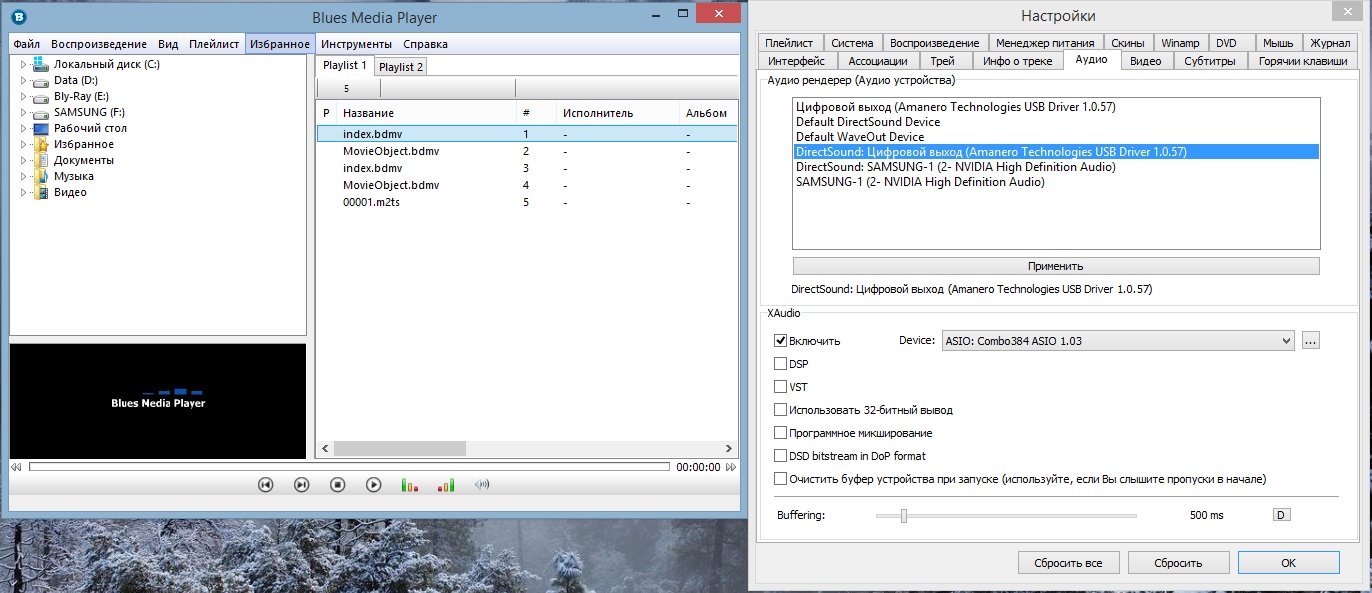Click the playback seek bar
The width and height of the screenshot is (1372, 593).
pos(349,467)
